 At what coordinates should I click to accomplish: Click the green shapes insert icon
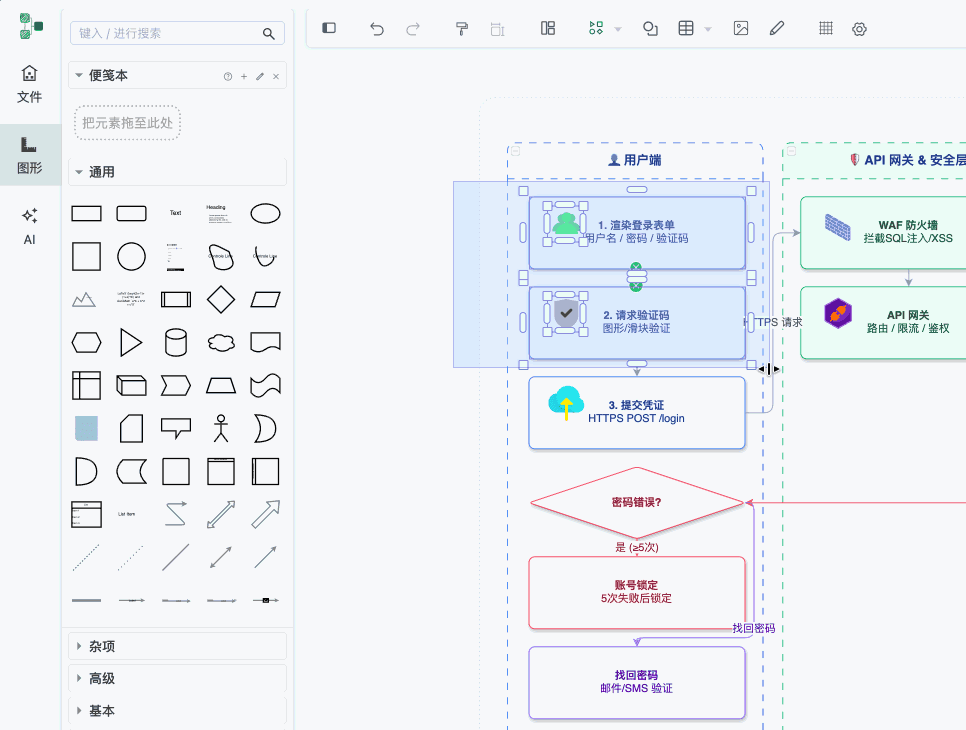(596, 29)
